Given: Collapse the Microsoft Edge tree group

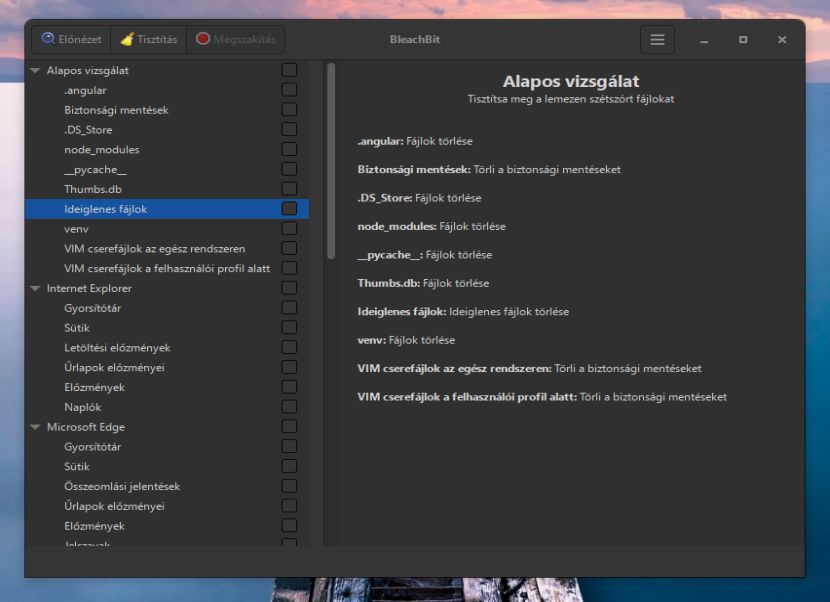Looking at the screenshot, I should 35,427.
